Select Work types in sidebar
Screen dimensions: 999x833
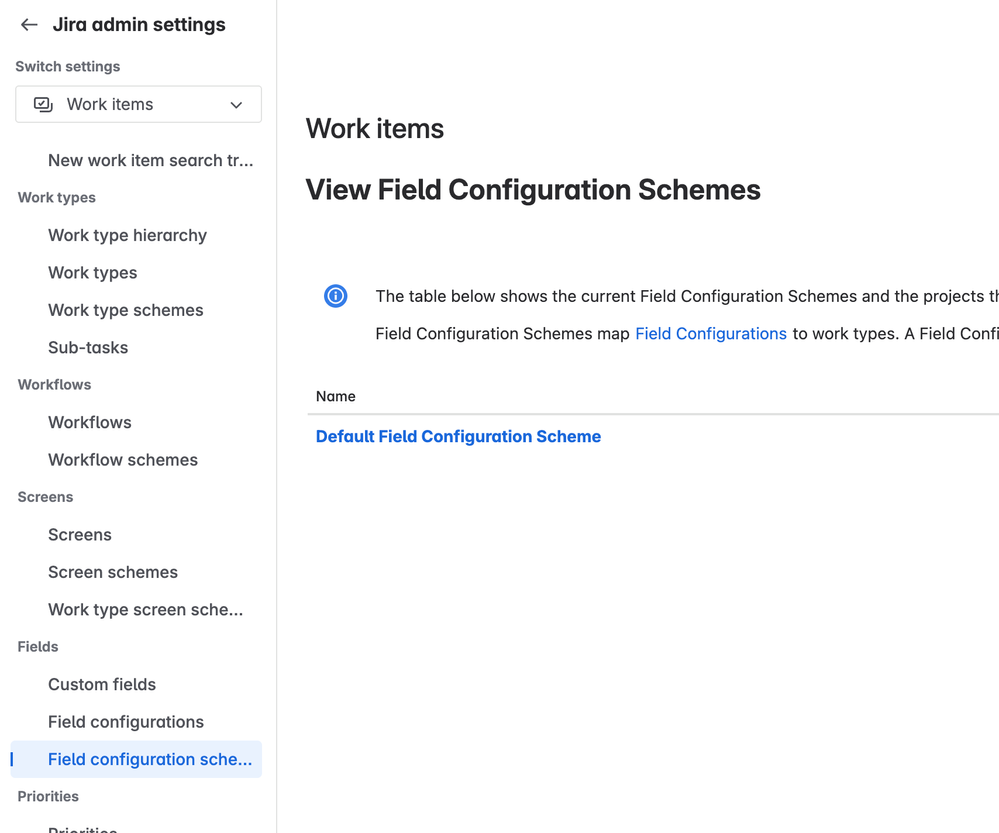click(92, 273)
